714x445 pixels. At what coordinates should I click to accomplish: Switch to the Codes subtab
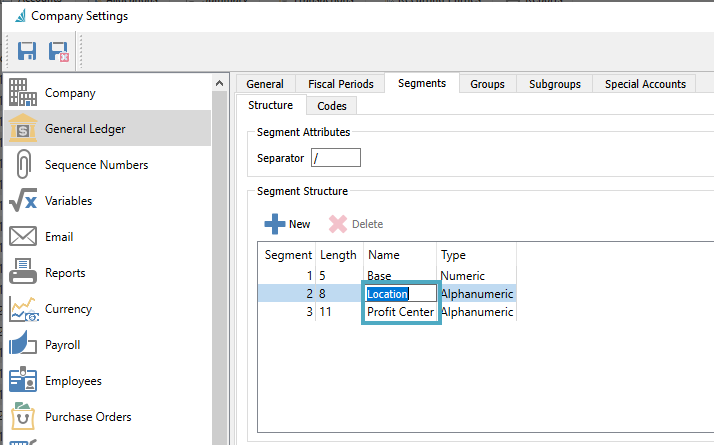tap(331, 105)
